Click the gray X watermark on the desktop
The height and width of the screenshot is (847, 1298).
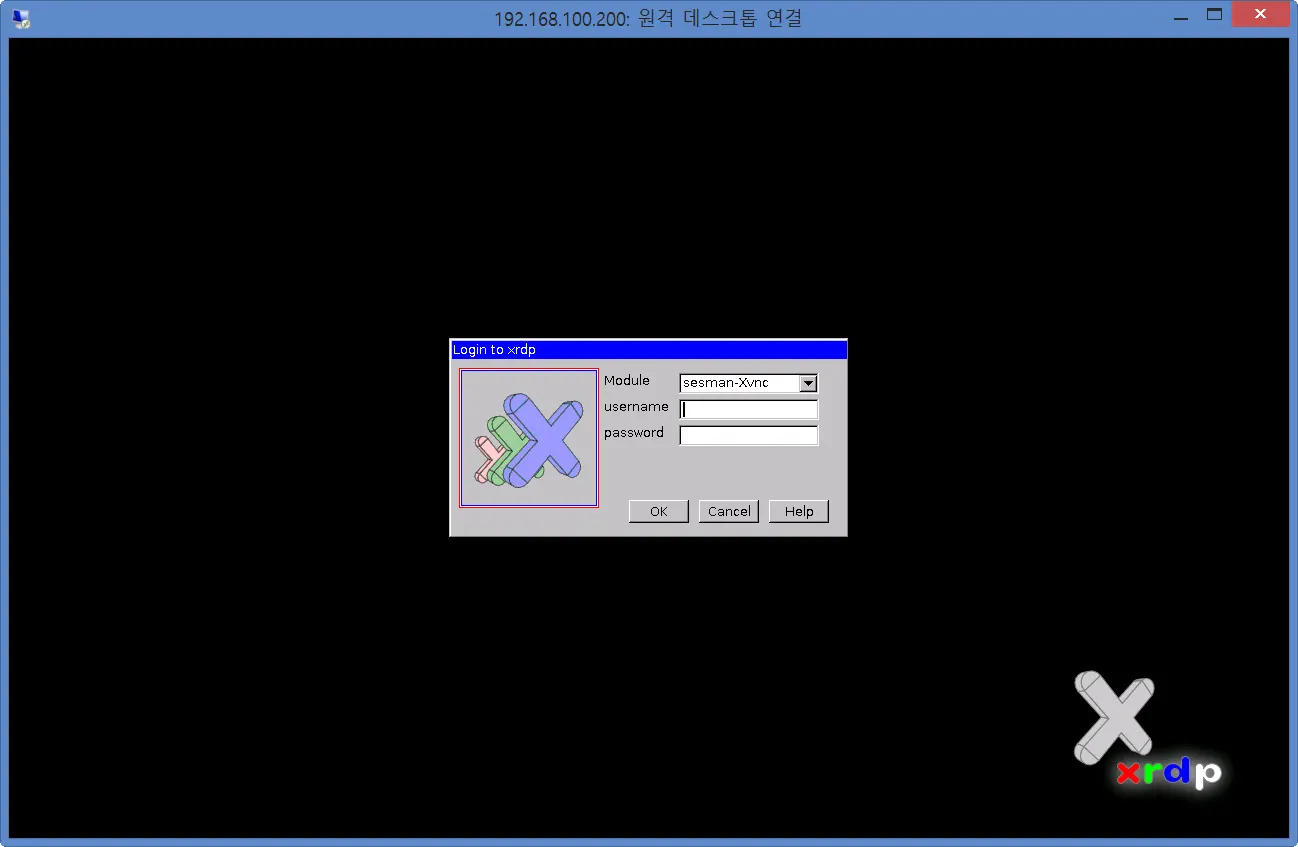pyautogui.click(x=1113, y=718)
